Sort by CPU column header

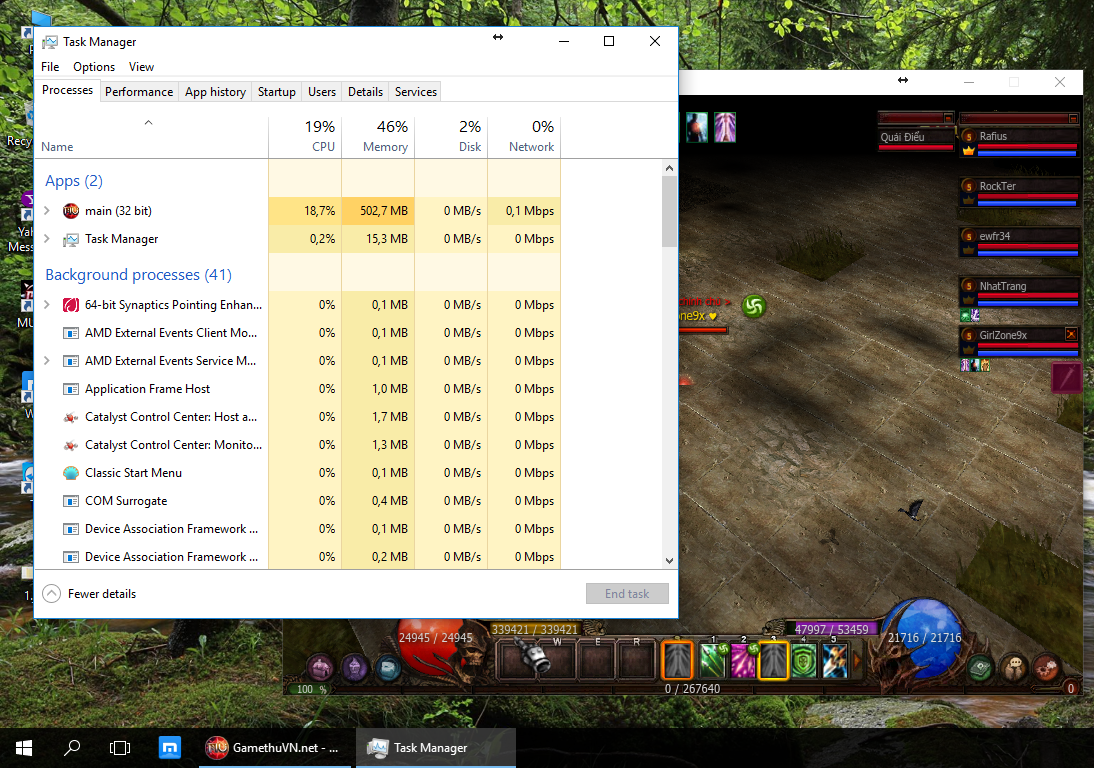click(x=306, y=137)
